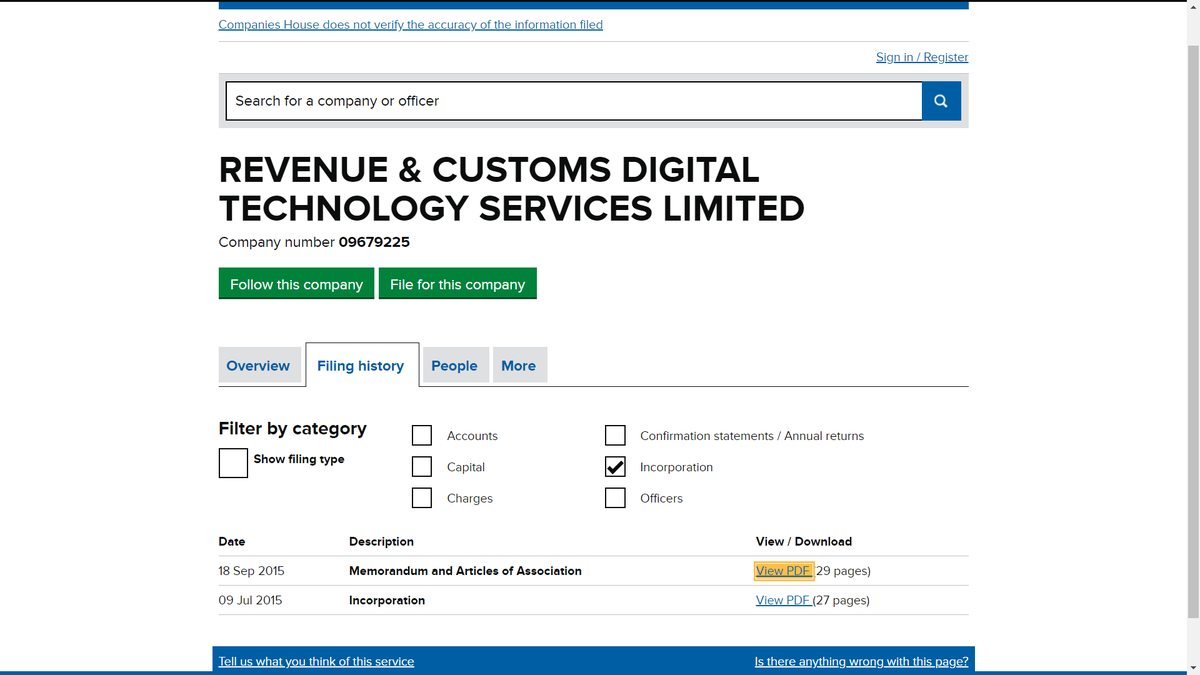Select the Filing history tab
Viewport: 1200px width, 675px height.
(x=361, y=366)
